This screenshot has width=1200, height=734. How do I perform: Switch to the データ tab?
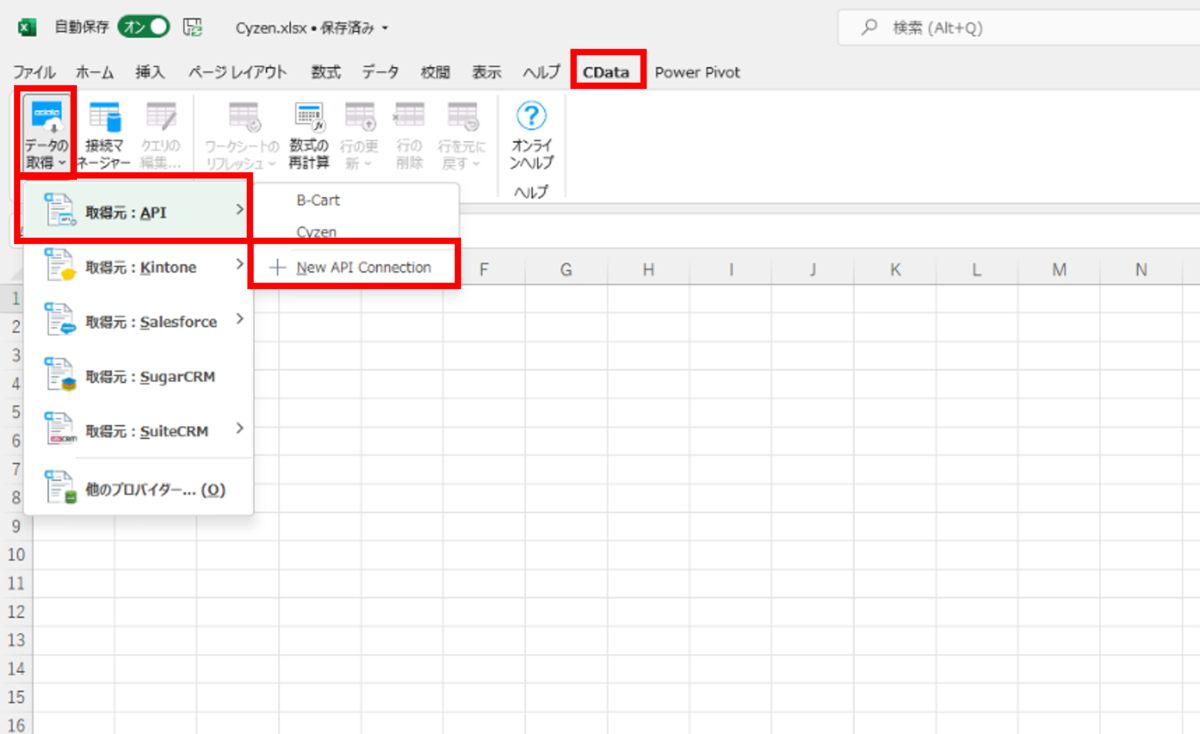pos(380,72)
